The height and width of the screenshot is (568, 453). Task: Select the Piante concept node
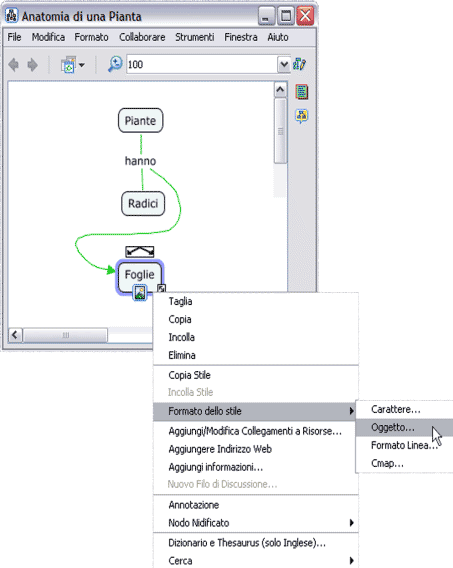coord(140,121)
